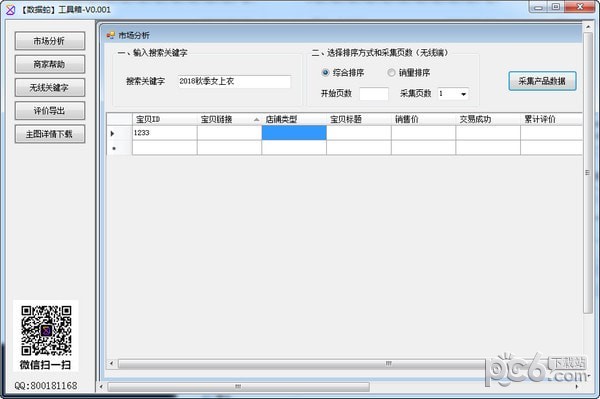Expand the 采集页数 dropdown

(463, 94)
